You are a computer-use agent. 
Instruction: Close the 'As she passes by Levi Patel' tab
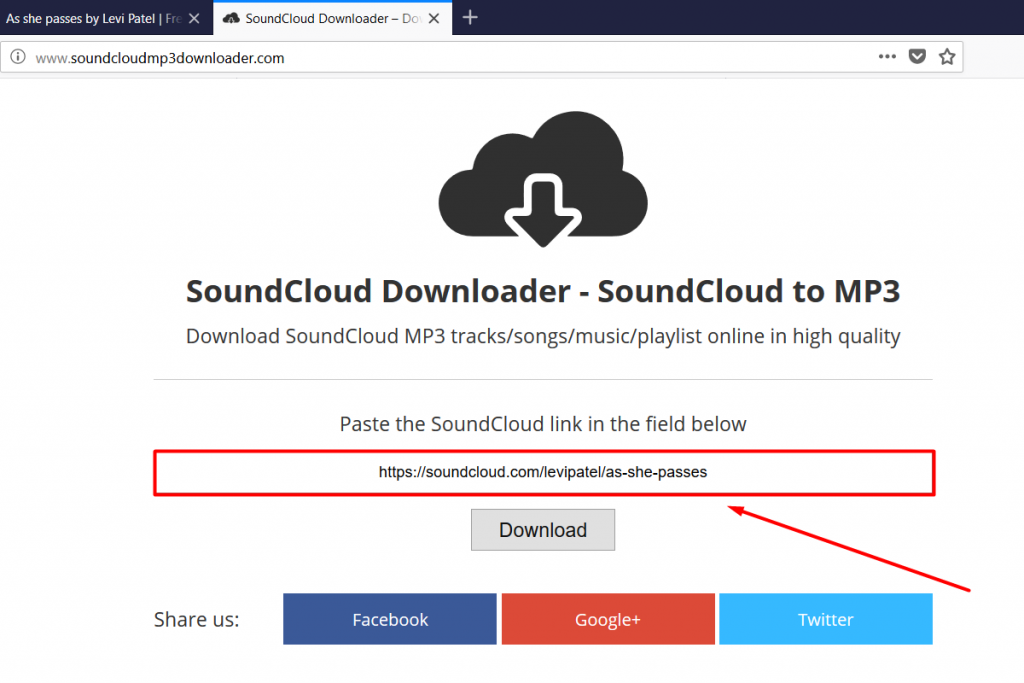[194, 18]
